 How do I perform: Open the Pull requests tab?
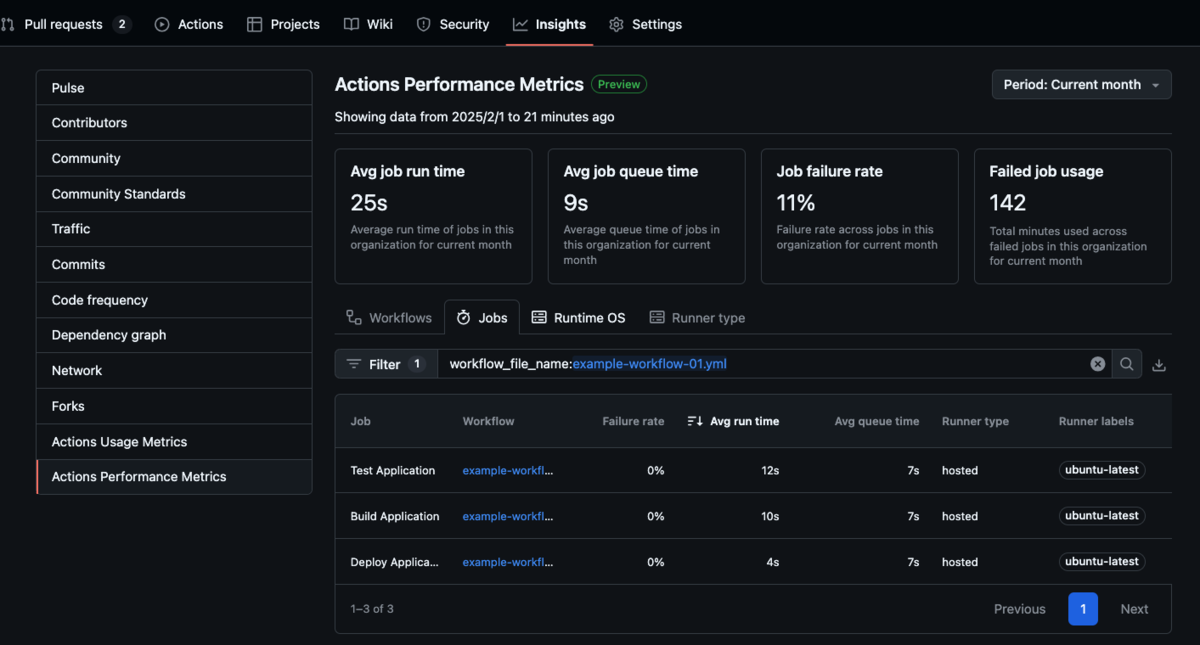(66, 24)
